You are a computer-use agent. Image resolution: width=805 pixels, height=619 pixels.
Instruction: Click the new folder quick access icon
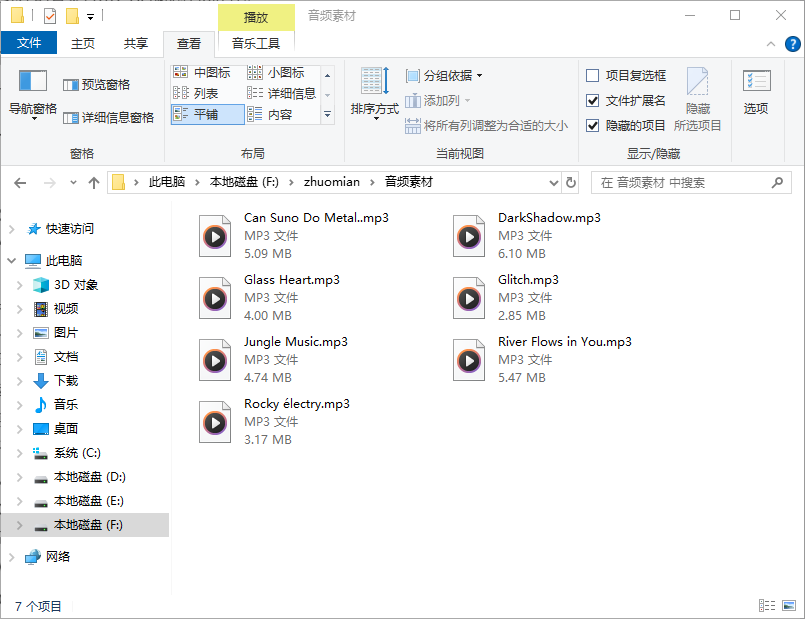tap(72, 16)
